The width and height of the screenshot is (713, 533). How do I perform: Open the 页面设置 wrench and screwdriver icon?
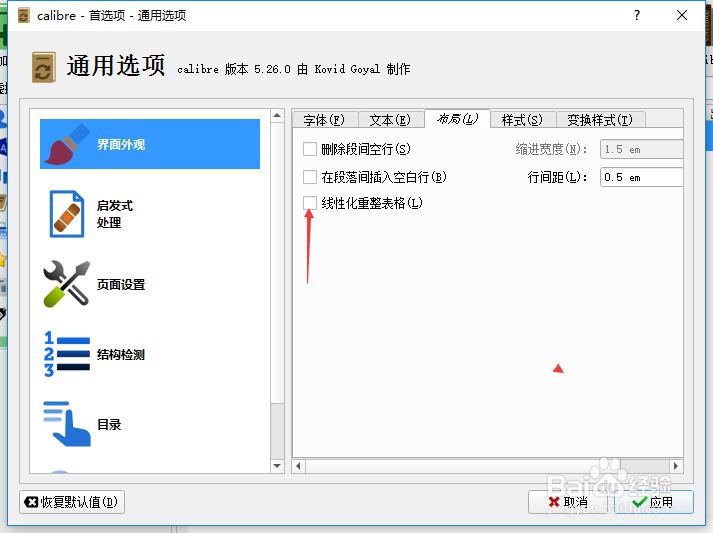coord(67,284)
